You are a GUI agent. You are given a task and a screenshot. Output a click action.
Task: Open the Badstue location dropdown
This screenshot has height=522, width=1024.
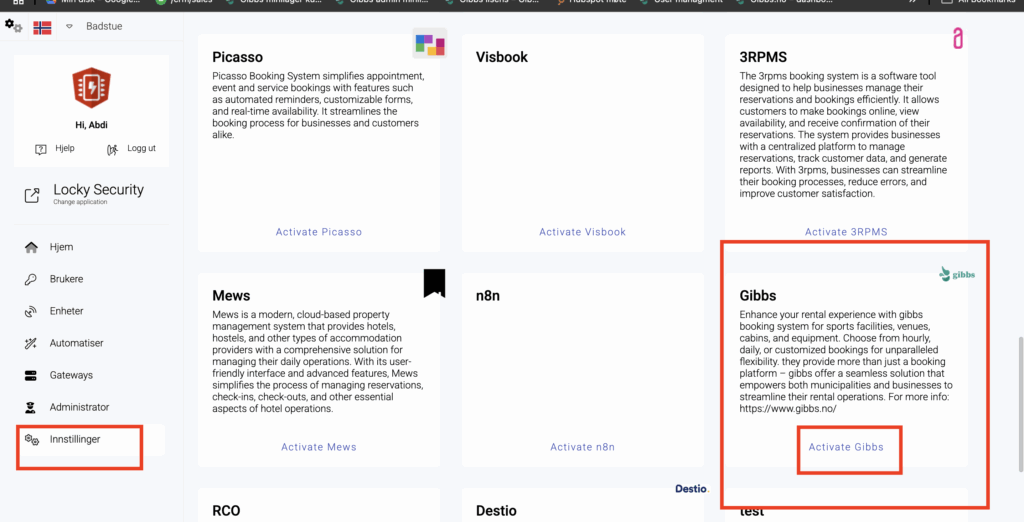coord(70,27)
